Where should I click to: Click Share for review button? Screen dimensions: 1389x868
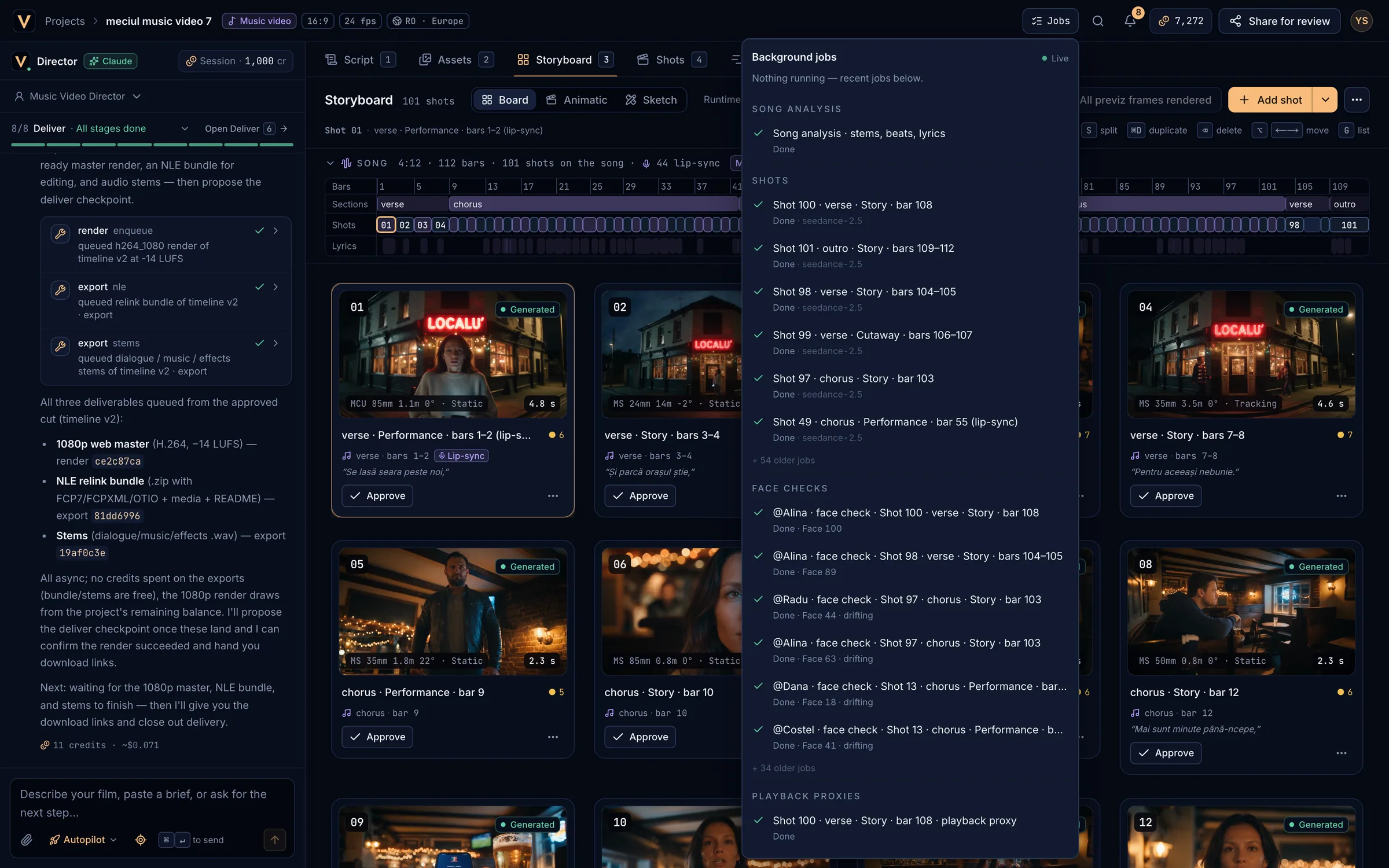pyautogui.click(x=1279, y=21)
